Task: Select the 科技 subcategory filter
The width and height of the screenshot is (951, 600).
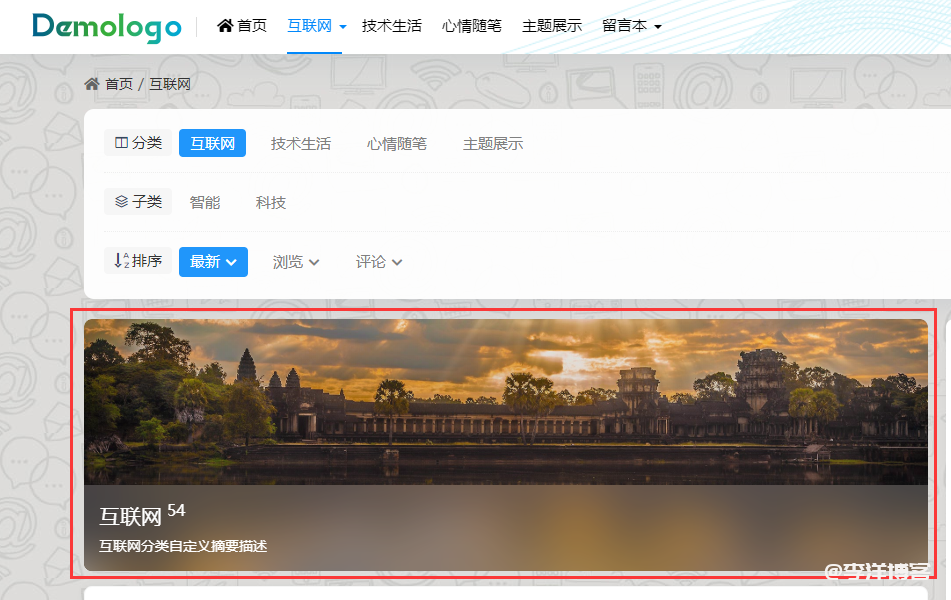Action: (270, 201)
